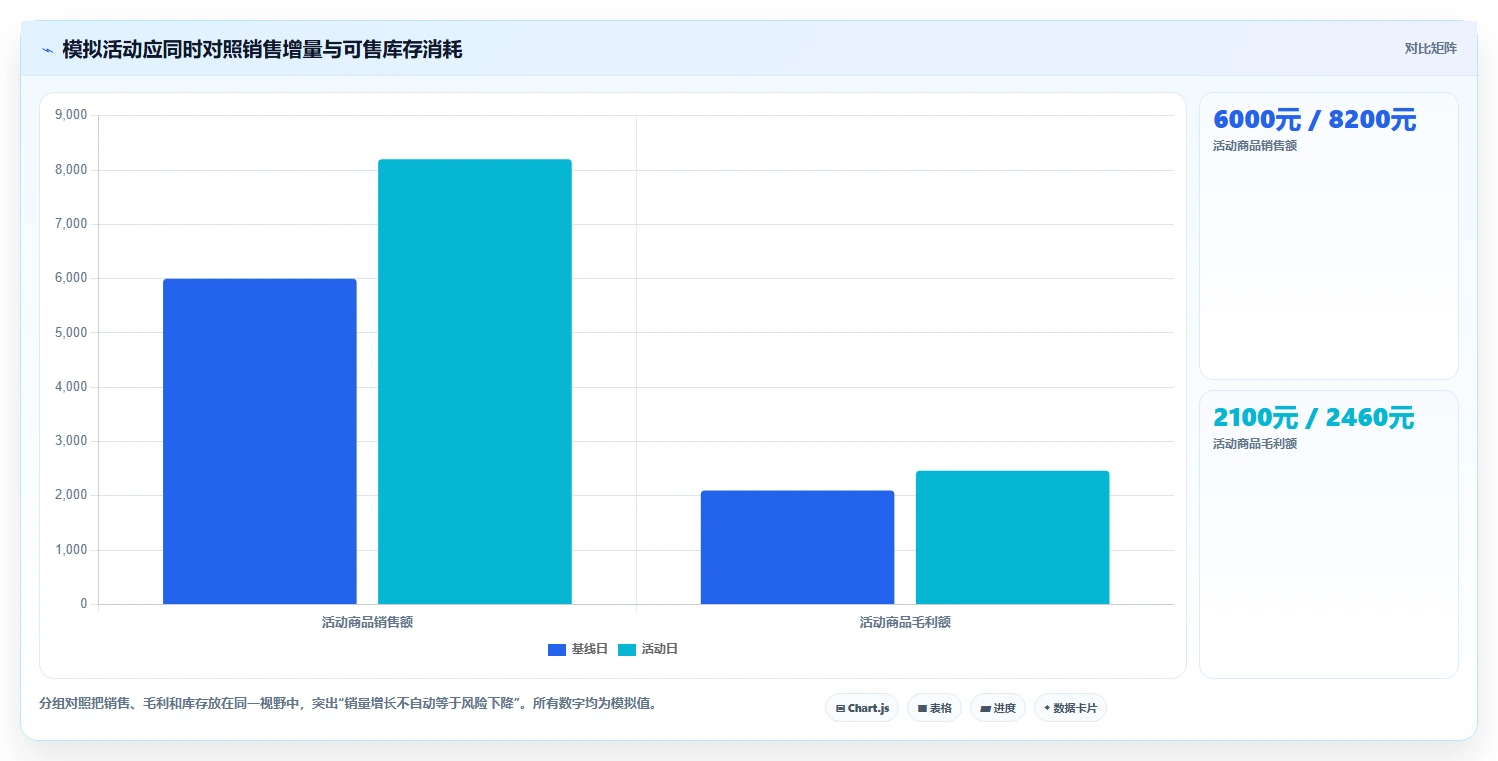
Task: Click the 2100元 / 2460元 card value
Action: click(x=1313, y=418)
